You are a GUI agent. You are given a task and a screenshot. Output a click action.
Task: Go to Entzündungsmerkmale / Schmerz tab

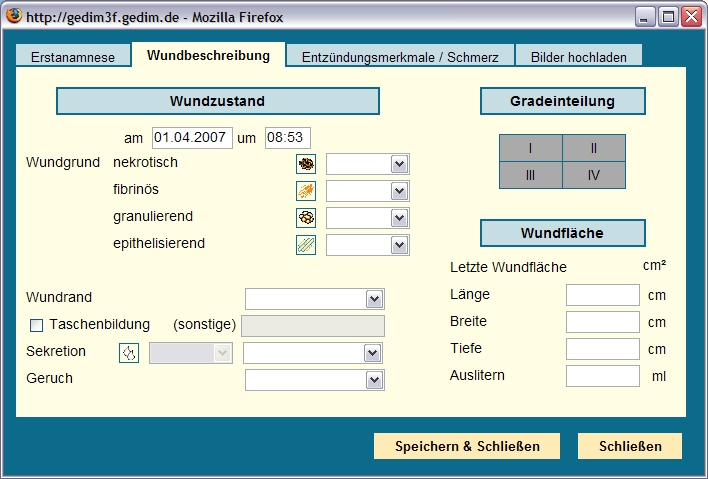(400, 57)
